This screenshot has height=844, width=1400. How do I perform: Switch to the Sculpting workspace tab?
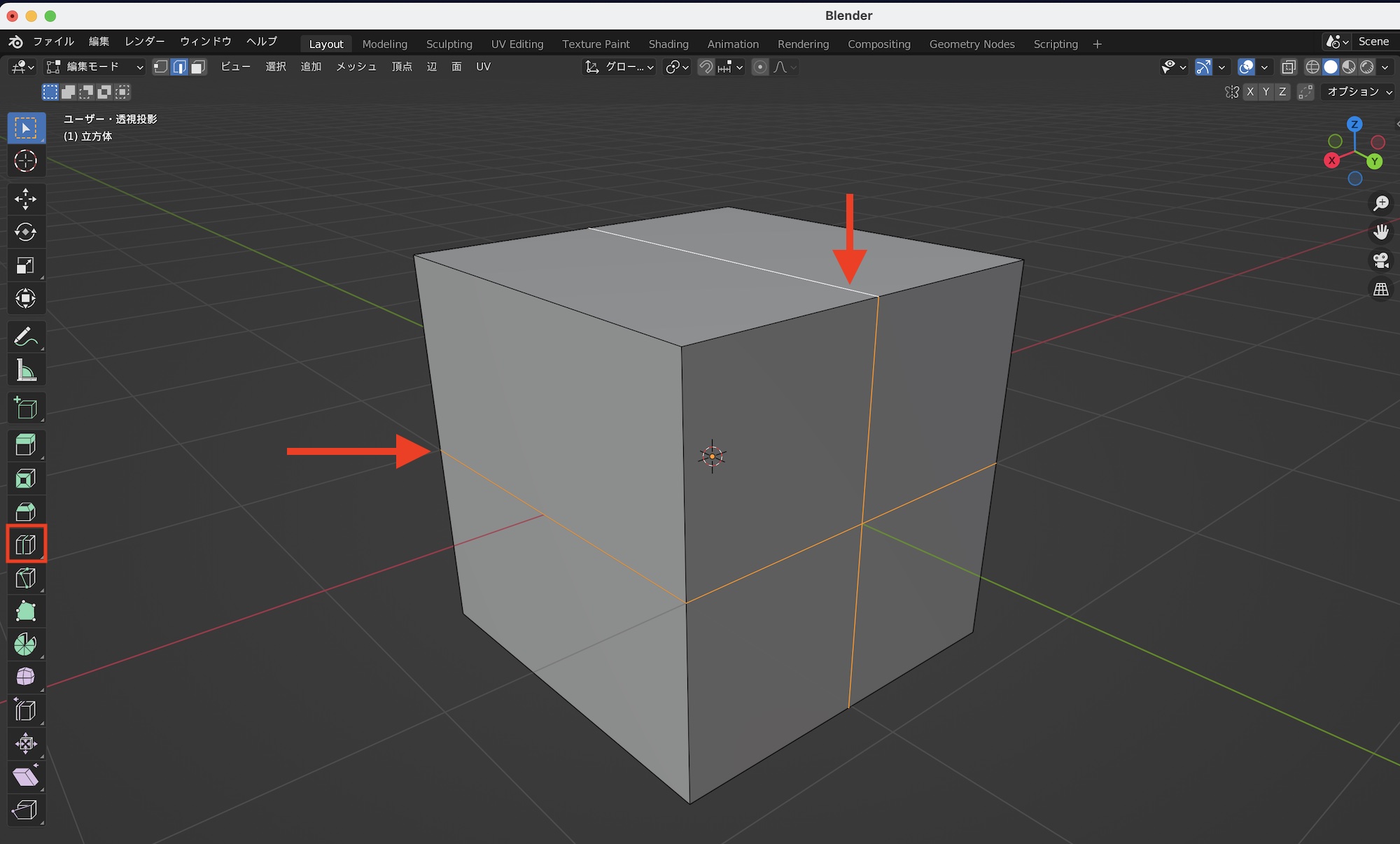(x=449, y=44)
